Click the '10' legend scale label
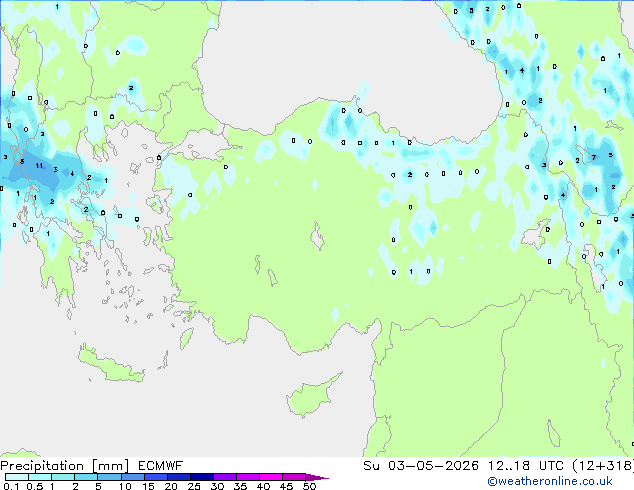The width and height of the screenshot is (634, 490). point(125,486)
